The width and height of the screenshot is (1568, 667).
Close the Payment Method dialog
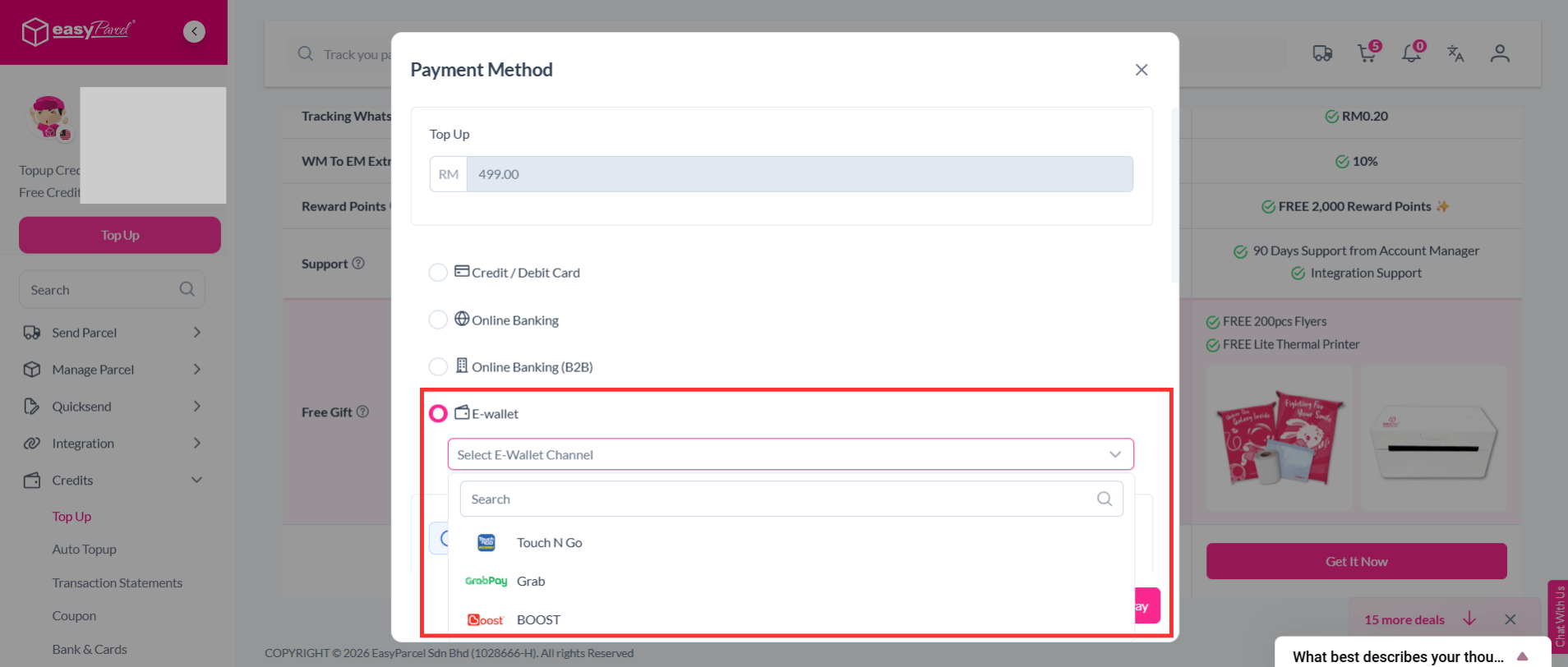click(1141, 70)
